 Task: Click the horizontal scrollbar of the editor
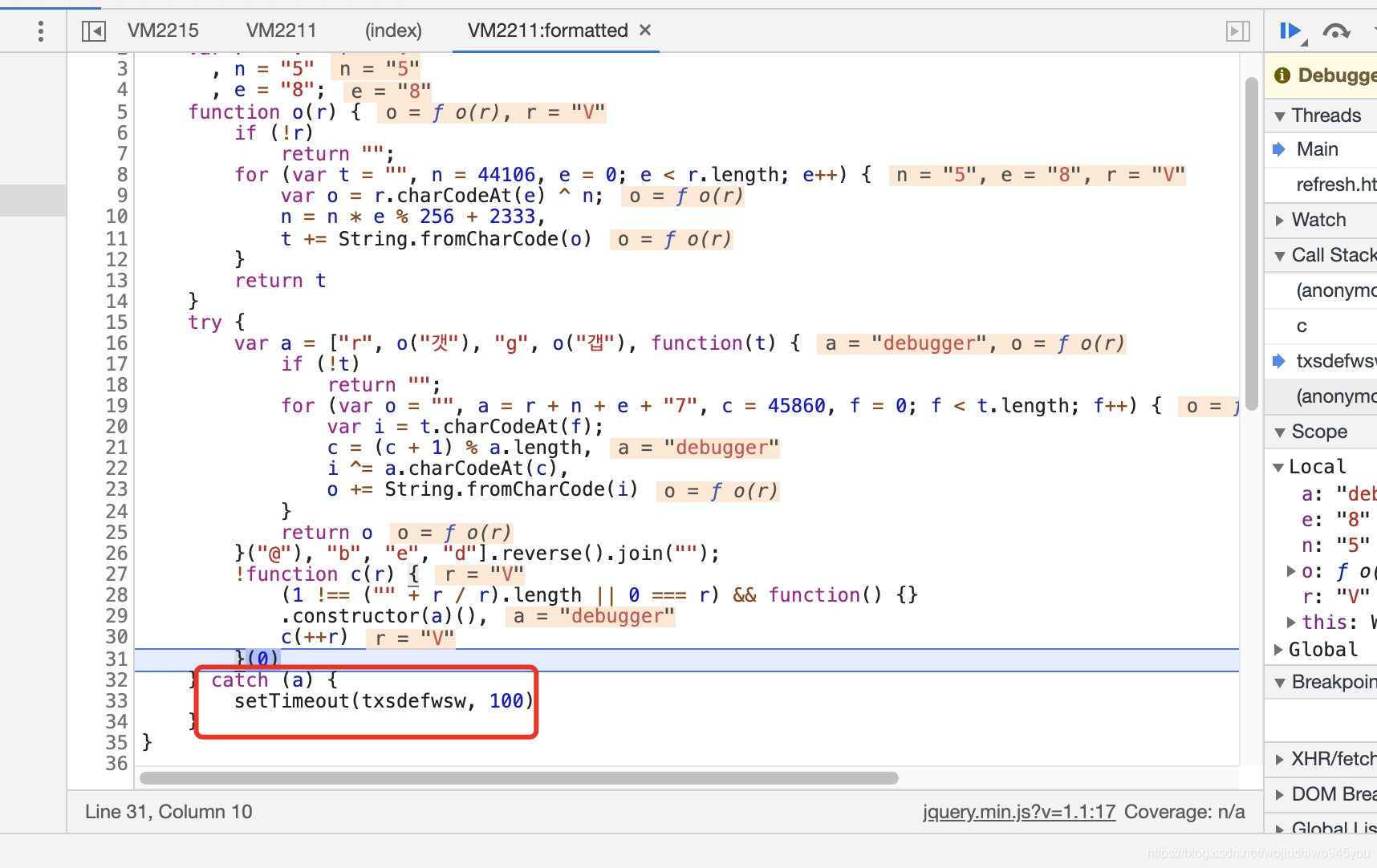pos(519,778)
